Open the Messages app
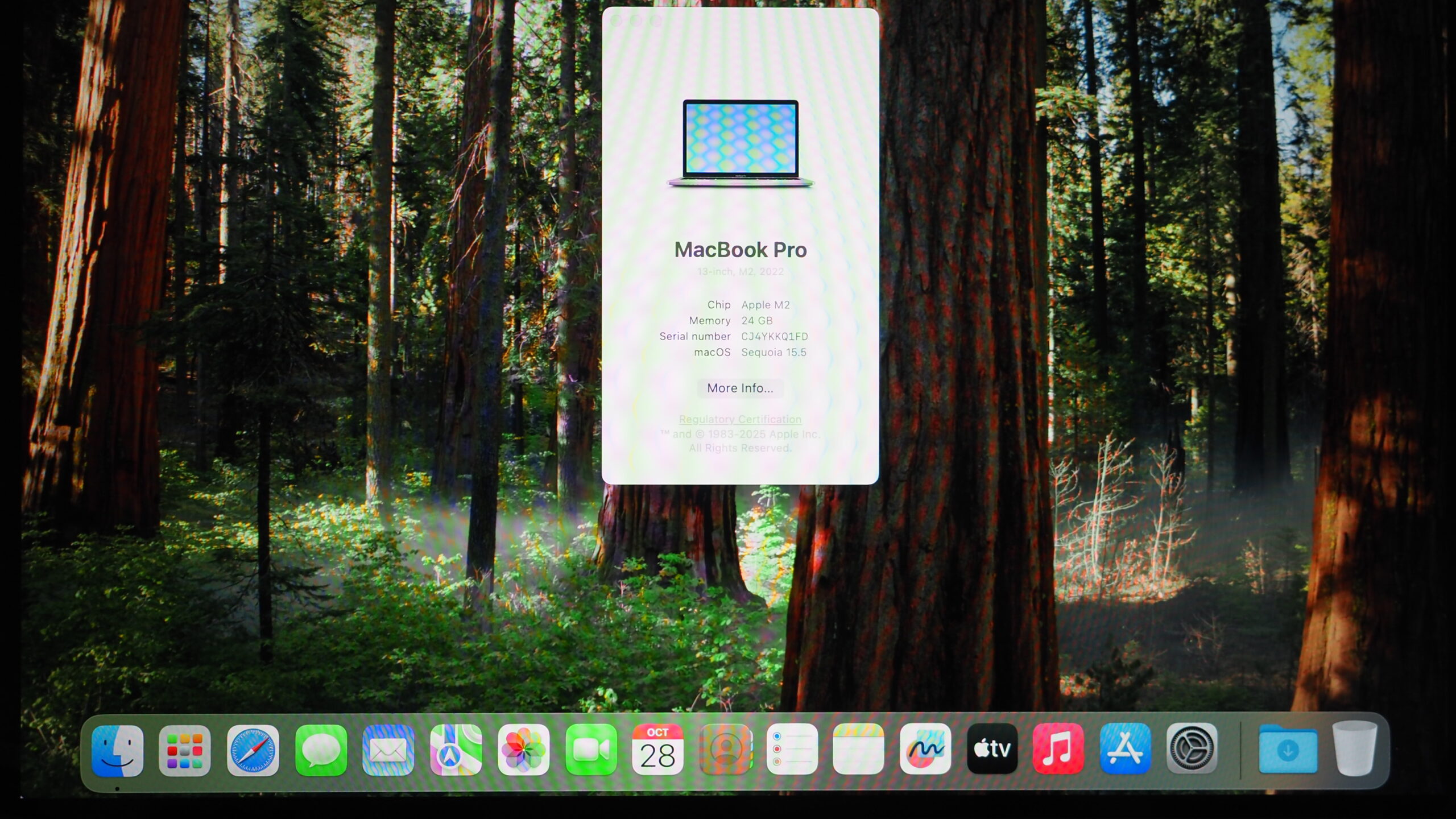The height and width of the screenshot is (819, 1456). [321, 750]
